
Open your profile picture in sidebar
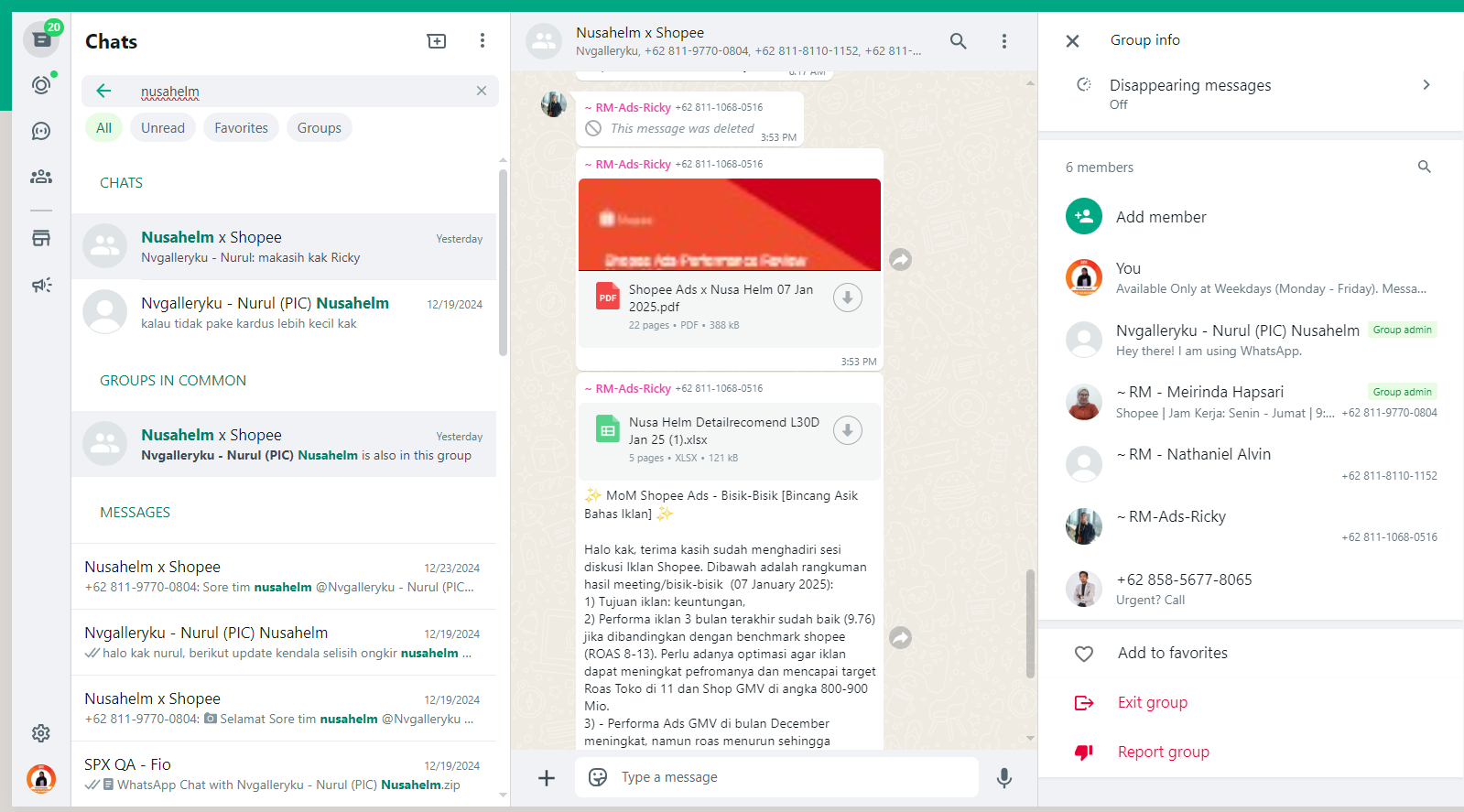tap(41, 779)
